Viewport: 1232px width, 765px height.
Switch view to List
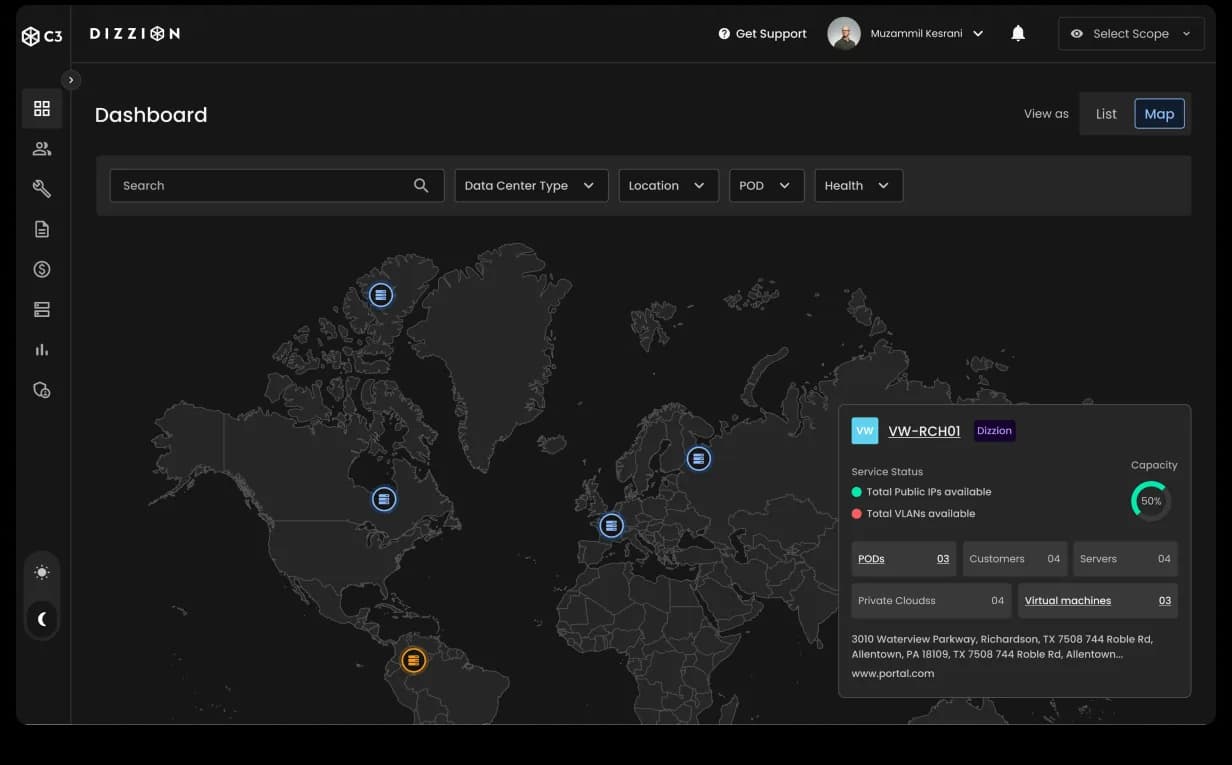pyautogui.click(x=1106, y=114)
